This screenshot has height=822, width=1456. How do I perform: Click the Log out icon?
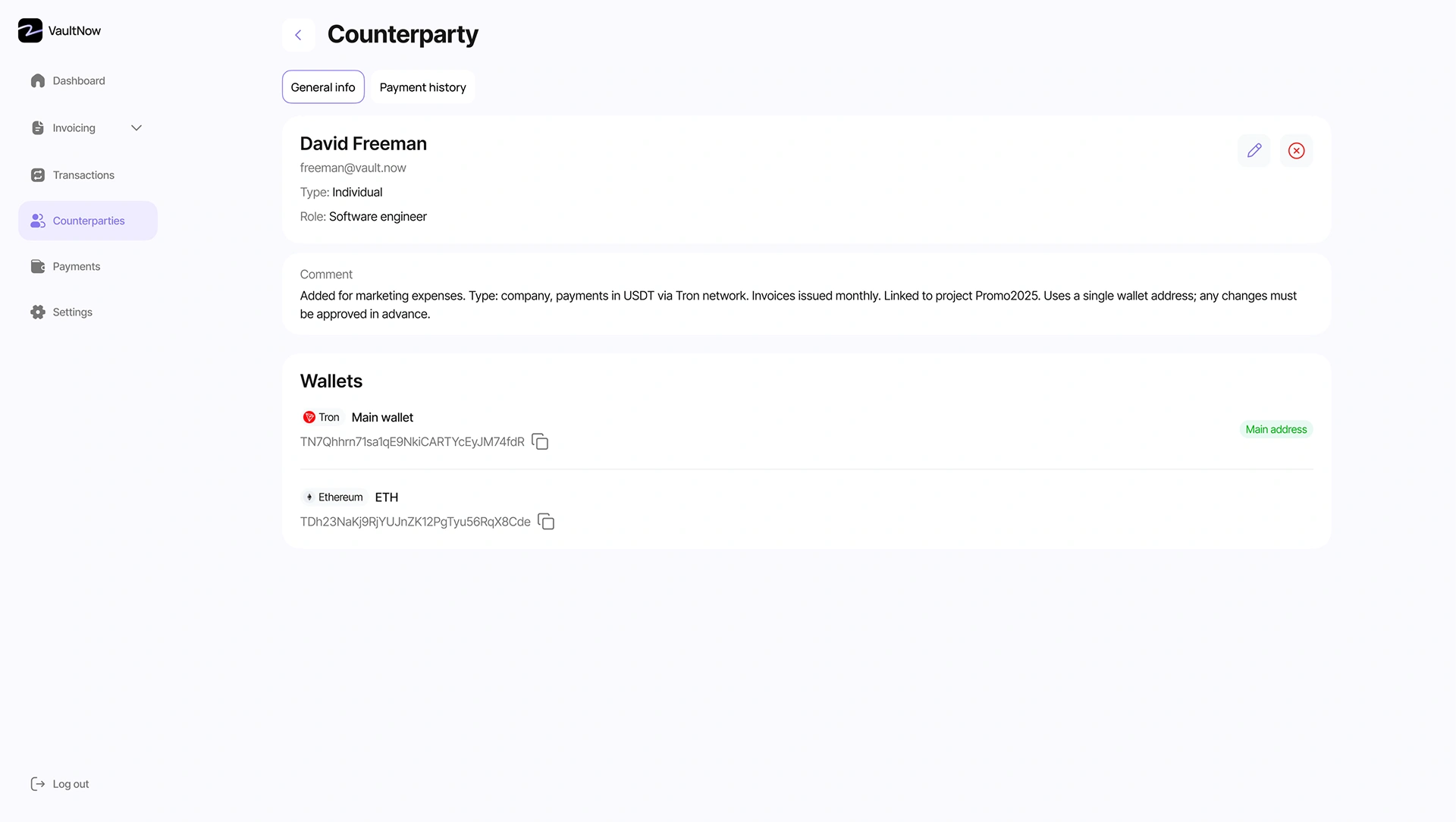point(37,784)
